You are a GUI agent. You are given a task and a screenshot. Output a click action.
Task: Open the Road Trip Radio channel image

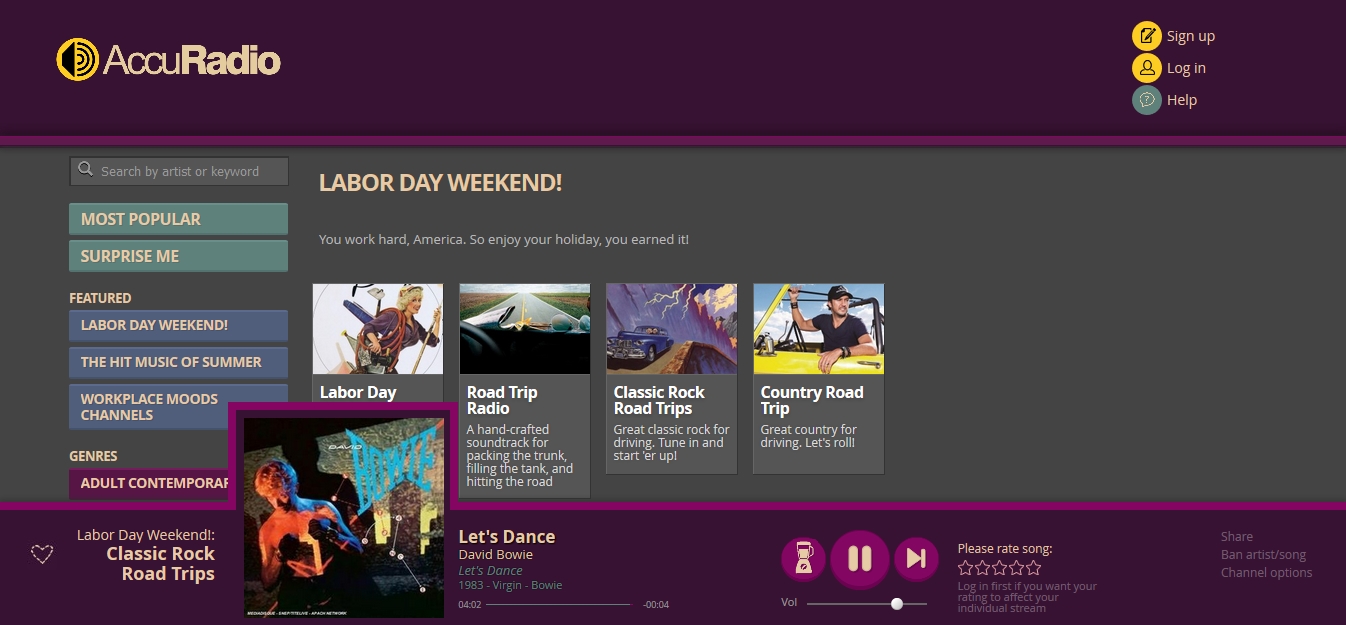pos(525,329)
